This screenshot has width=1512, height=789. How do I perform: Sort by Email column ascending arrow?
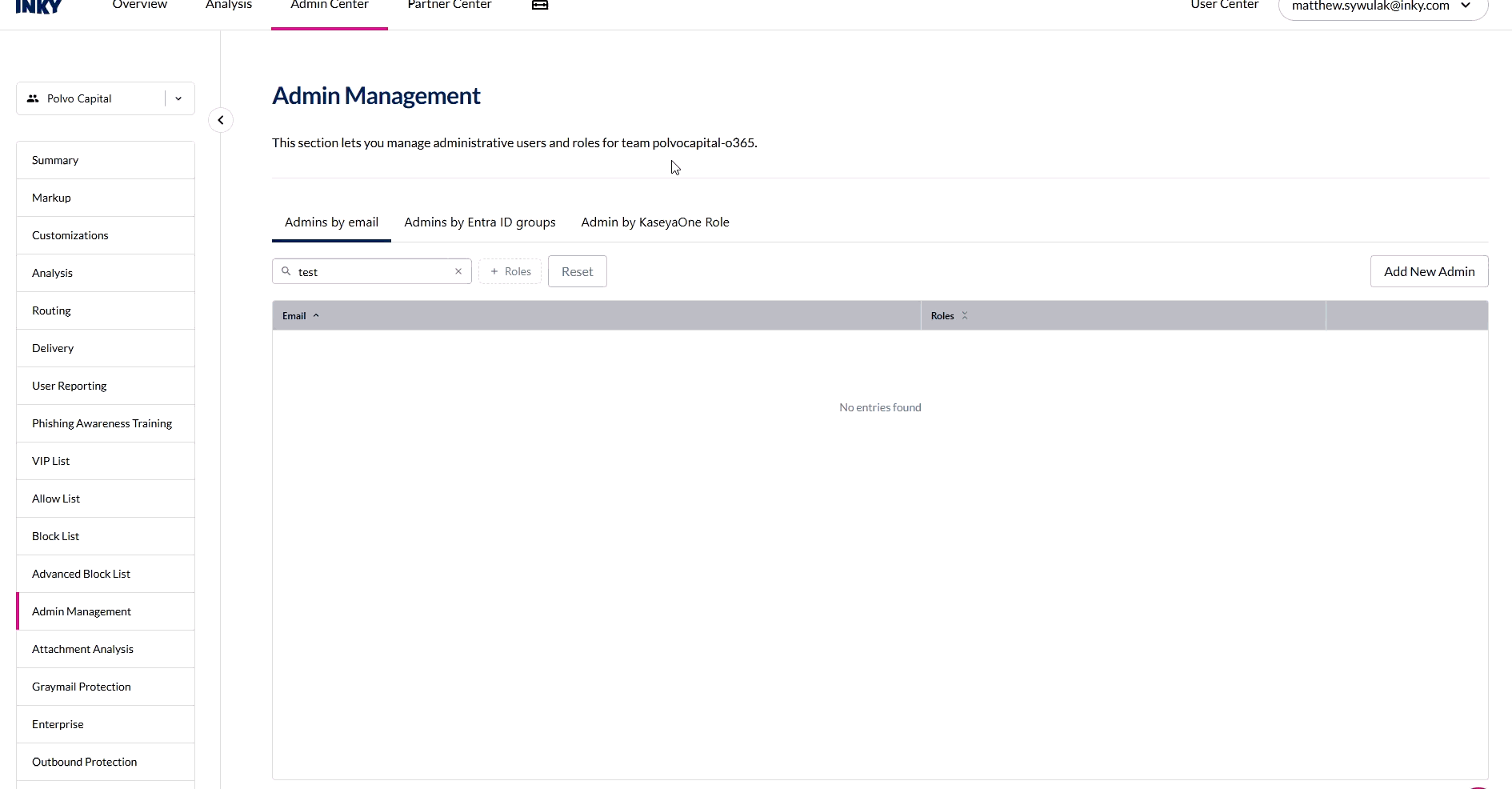(x=316, y=316)
